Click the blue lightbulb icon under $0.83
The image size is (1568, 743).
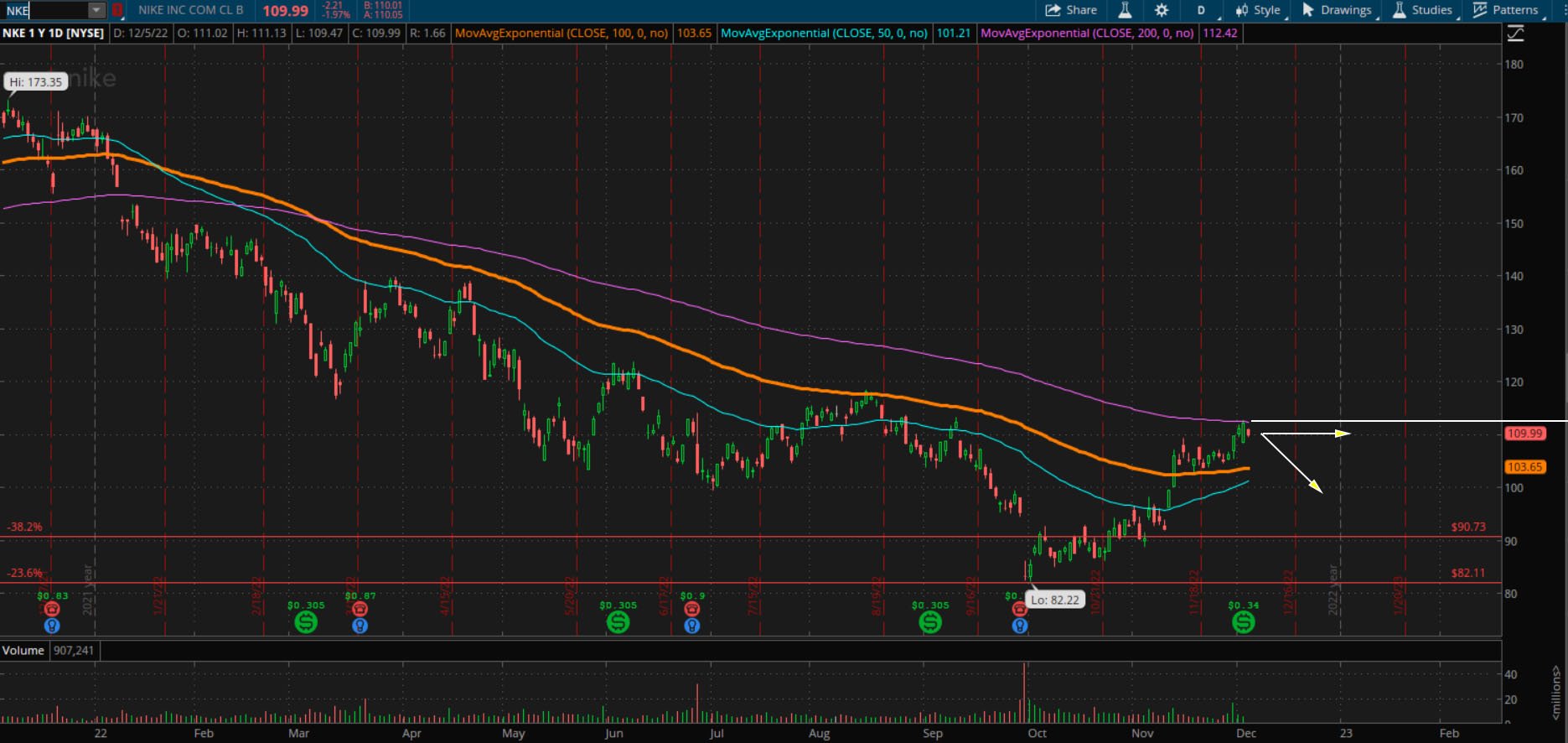[x=52, y=626]
